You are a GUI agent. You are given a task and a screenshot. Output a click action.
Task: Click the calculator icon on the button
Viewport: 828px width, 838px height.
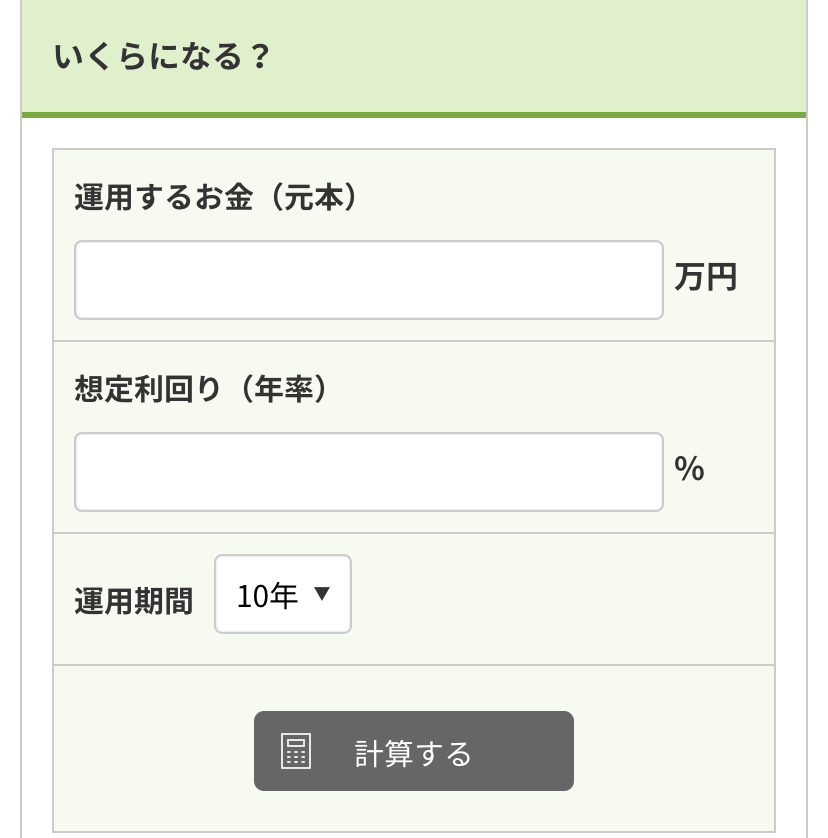(x=296, y=751)
